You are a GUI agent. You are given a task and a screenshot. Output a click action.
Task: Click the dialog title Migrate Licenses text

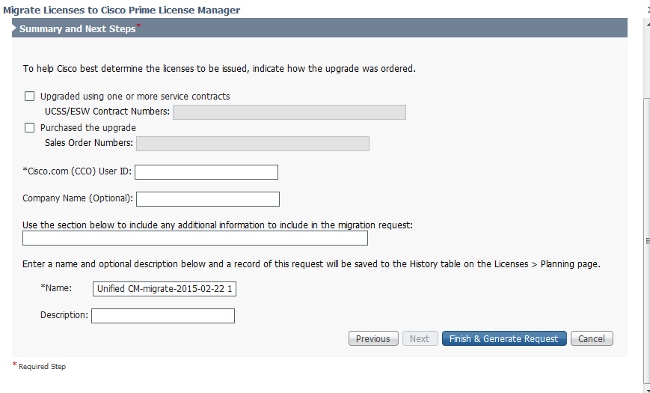tap(121, 10)
